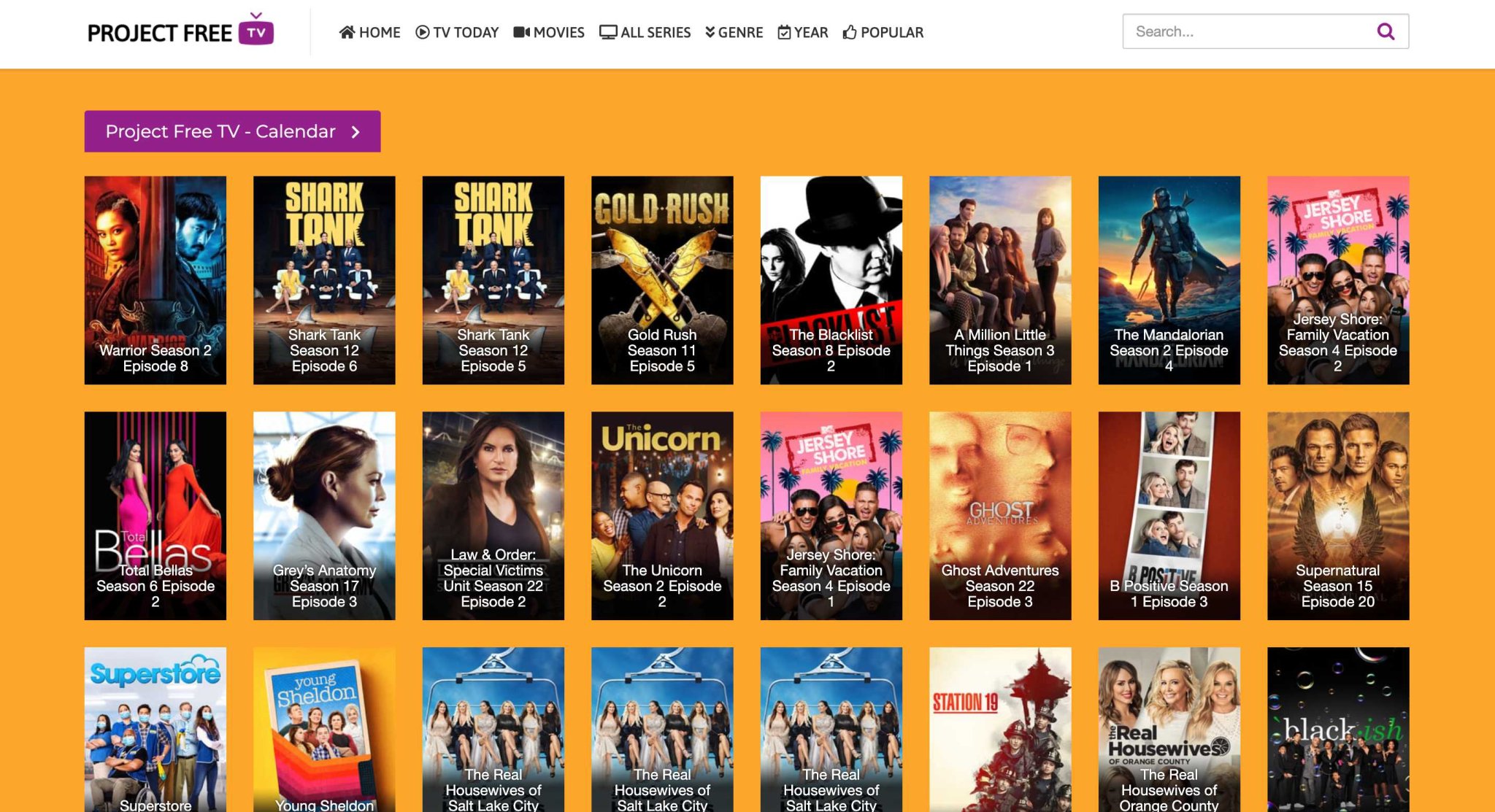Click the monitor icon beside ALL SERIES
Viewport: 1495px width, 812px height.
[608, 32]
